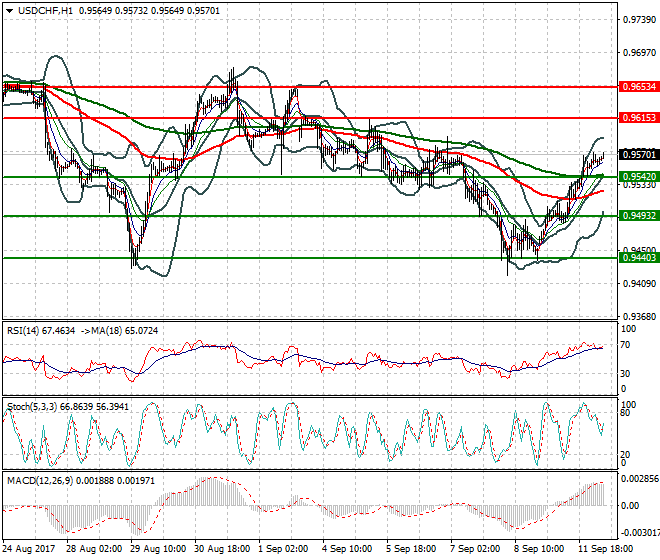This screenshot has width=660, height=560.
Task: Click the 0.93680 price scale value
Action: [x=639, y=316]
